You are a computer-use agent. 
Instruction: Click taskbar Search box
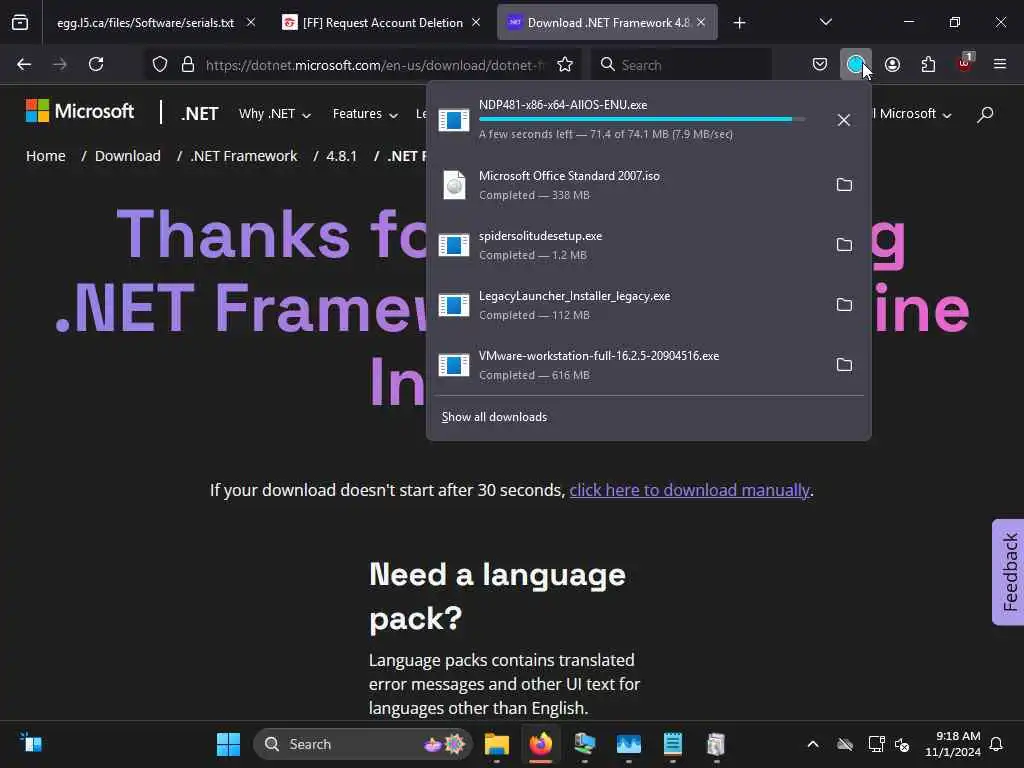click(362, 744)
